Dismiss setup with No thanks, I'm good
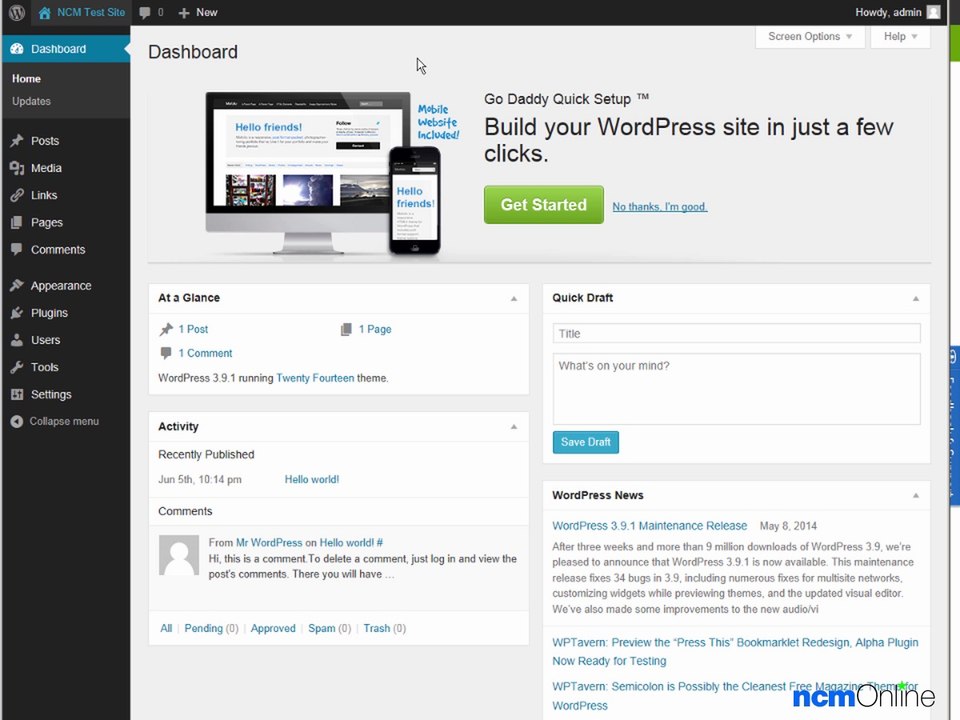 (660, 207)
